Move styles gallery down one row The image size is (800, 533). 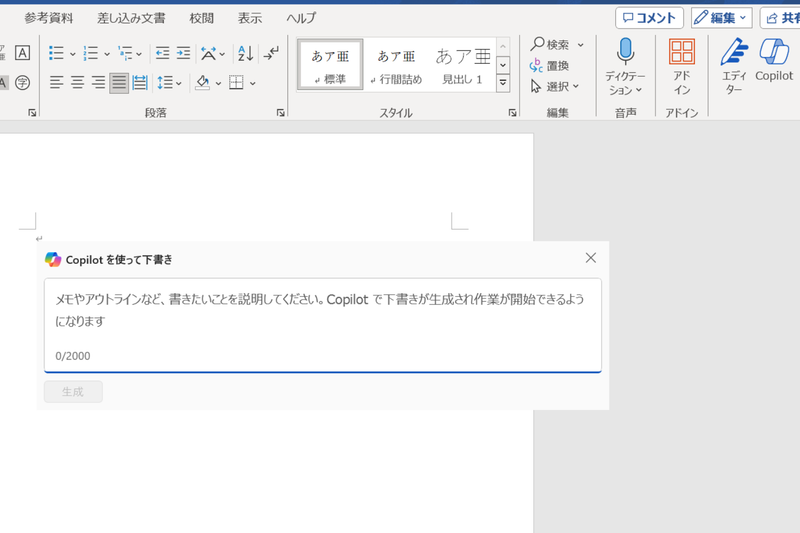(x=503, y=65)
